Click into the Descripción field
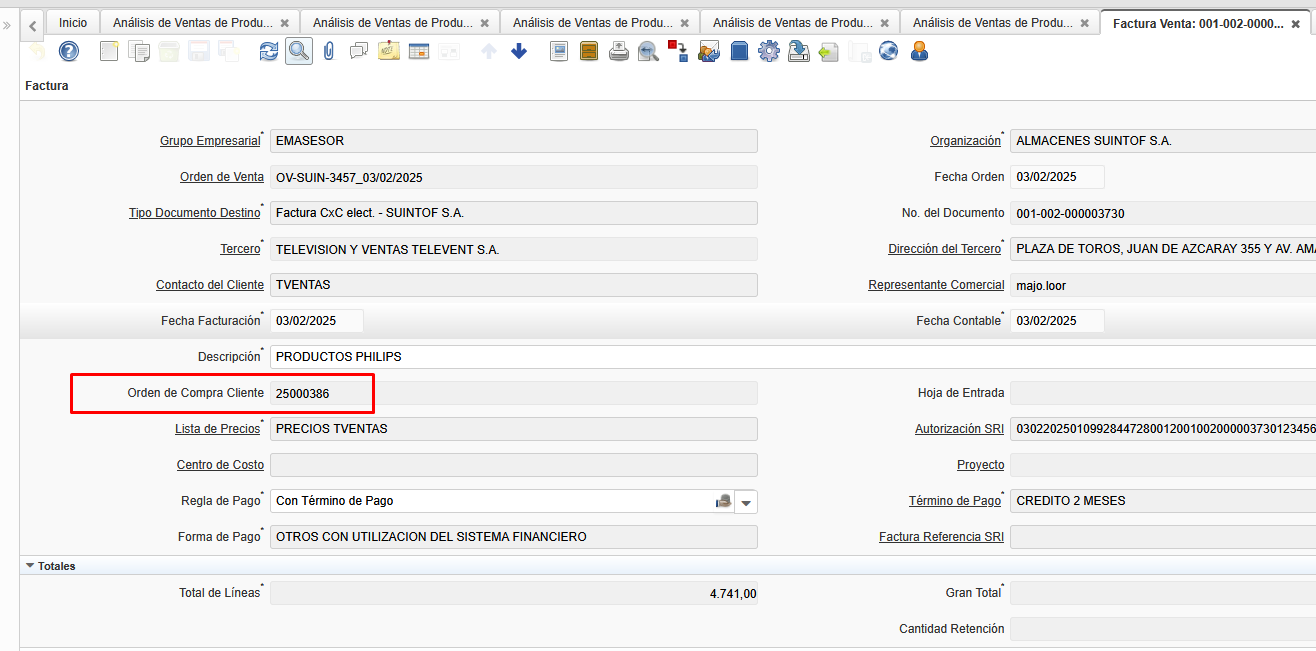Viewport: 1316px width, 651px height. click(x=790, y=357)
